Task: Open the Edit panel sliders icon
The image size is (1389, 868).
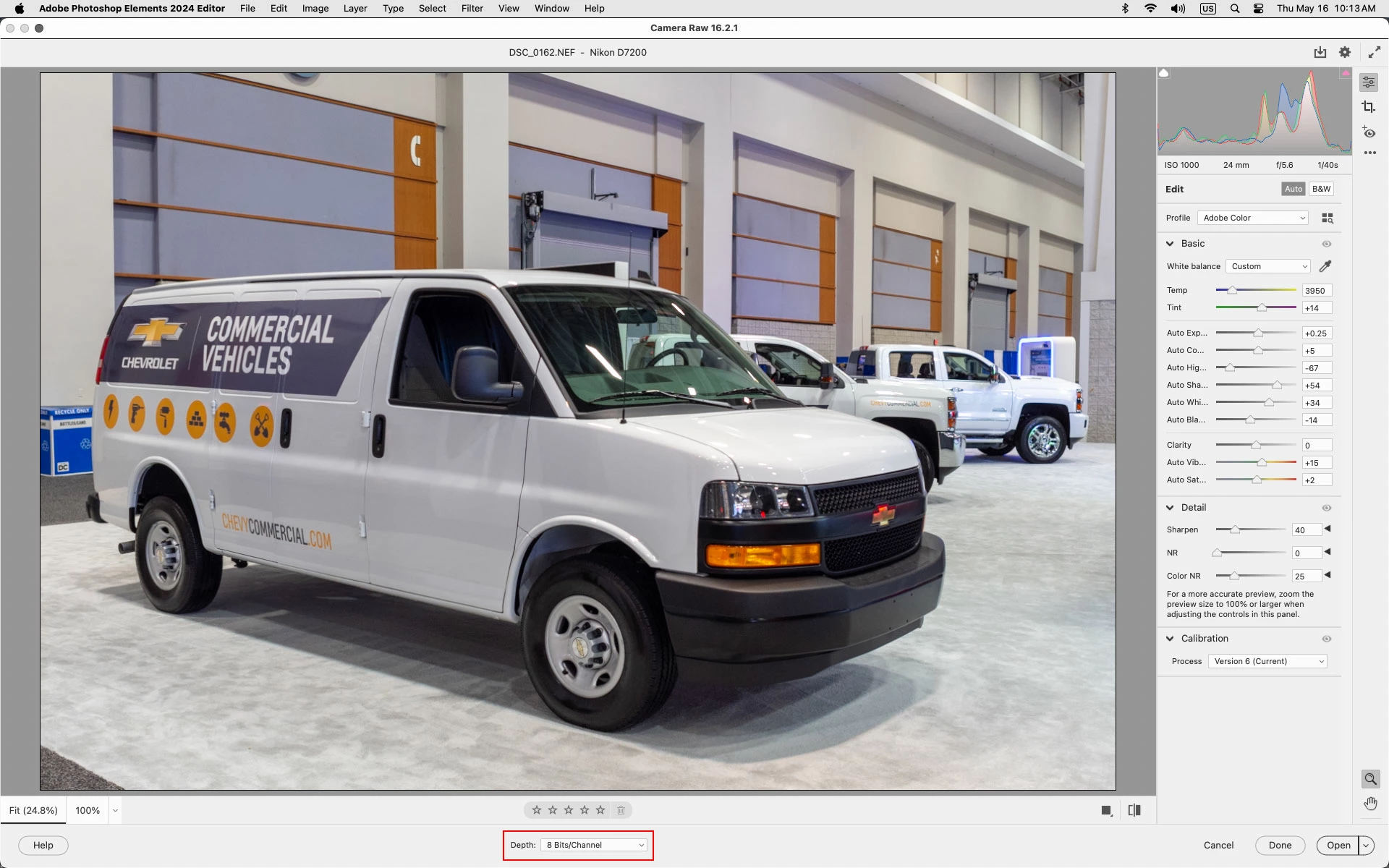Action: pos(1369,82)
